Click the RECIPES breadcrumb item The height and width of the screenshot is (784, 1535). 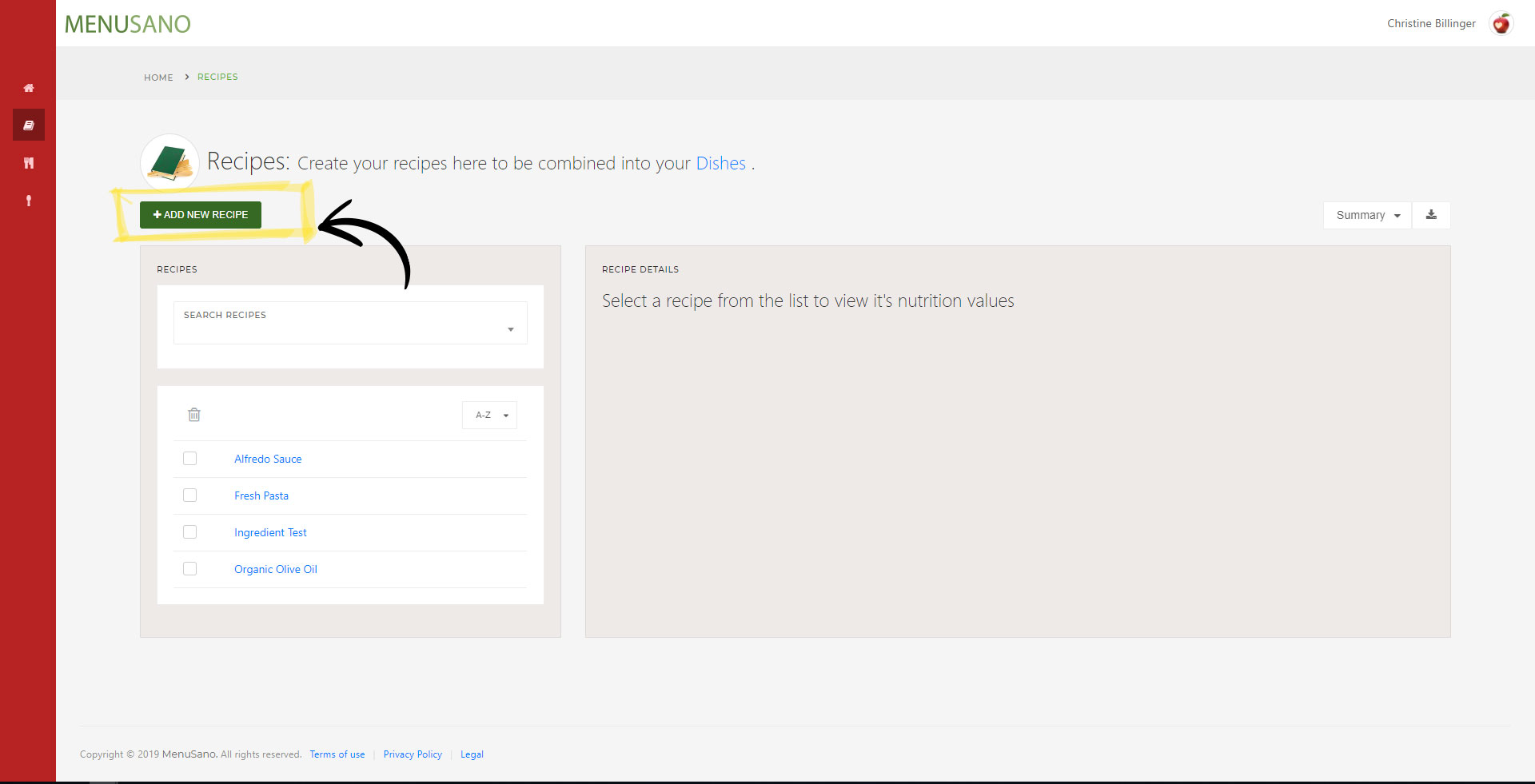tap(217, 77)
